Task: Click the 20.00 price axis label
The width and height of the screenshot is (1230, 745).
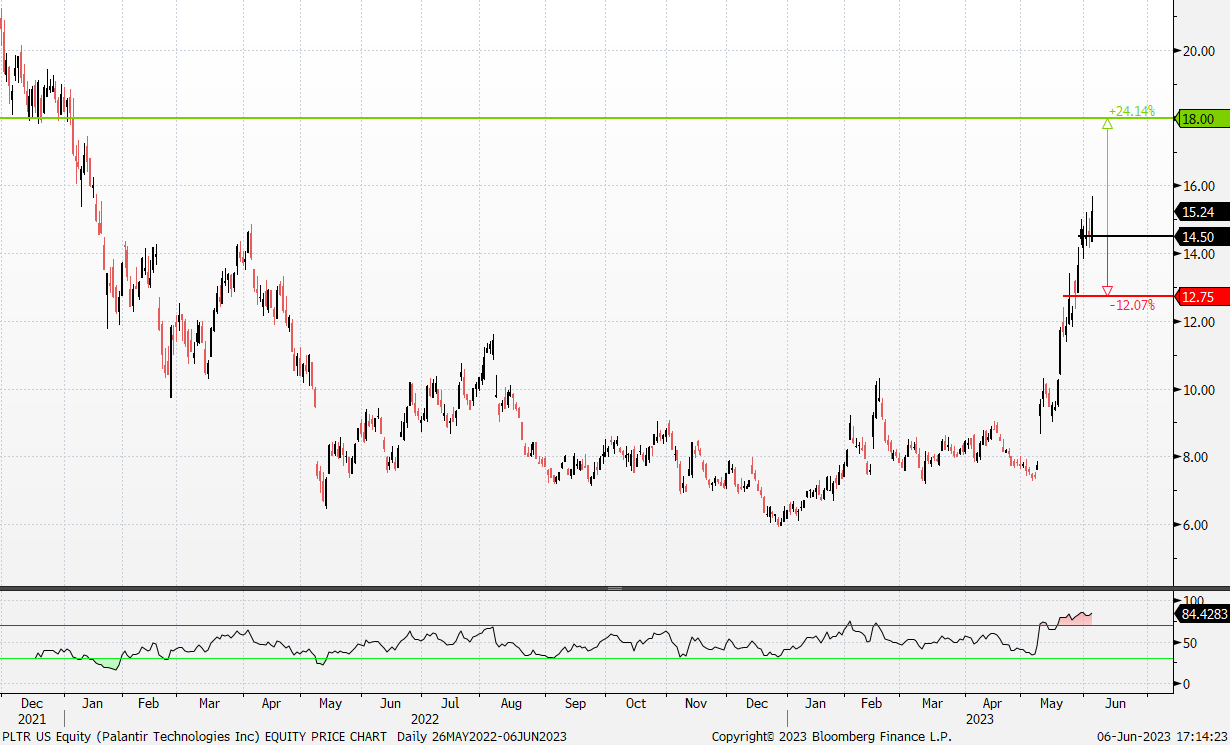Action: pyautogui.click(x=1199, y=51)
